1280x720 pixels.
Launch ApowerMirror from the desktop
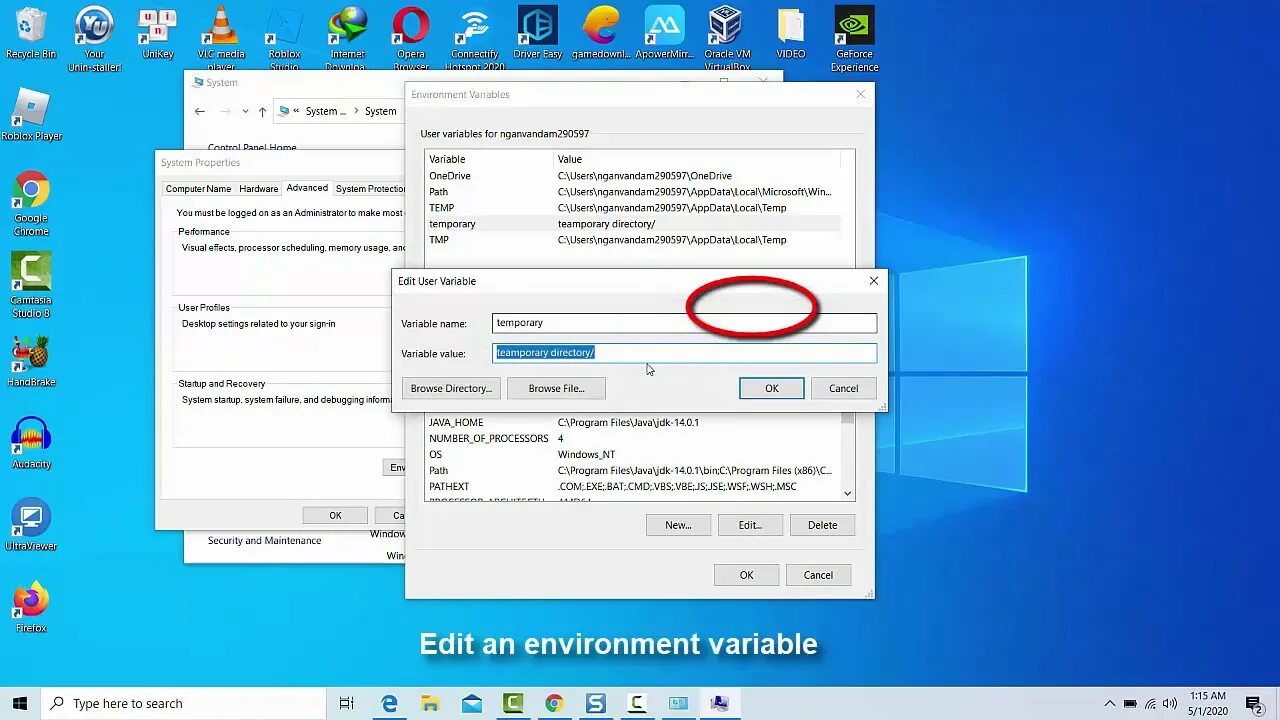(x=664, y=33)
